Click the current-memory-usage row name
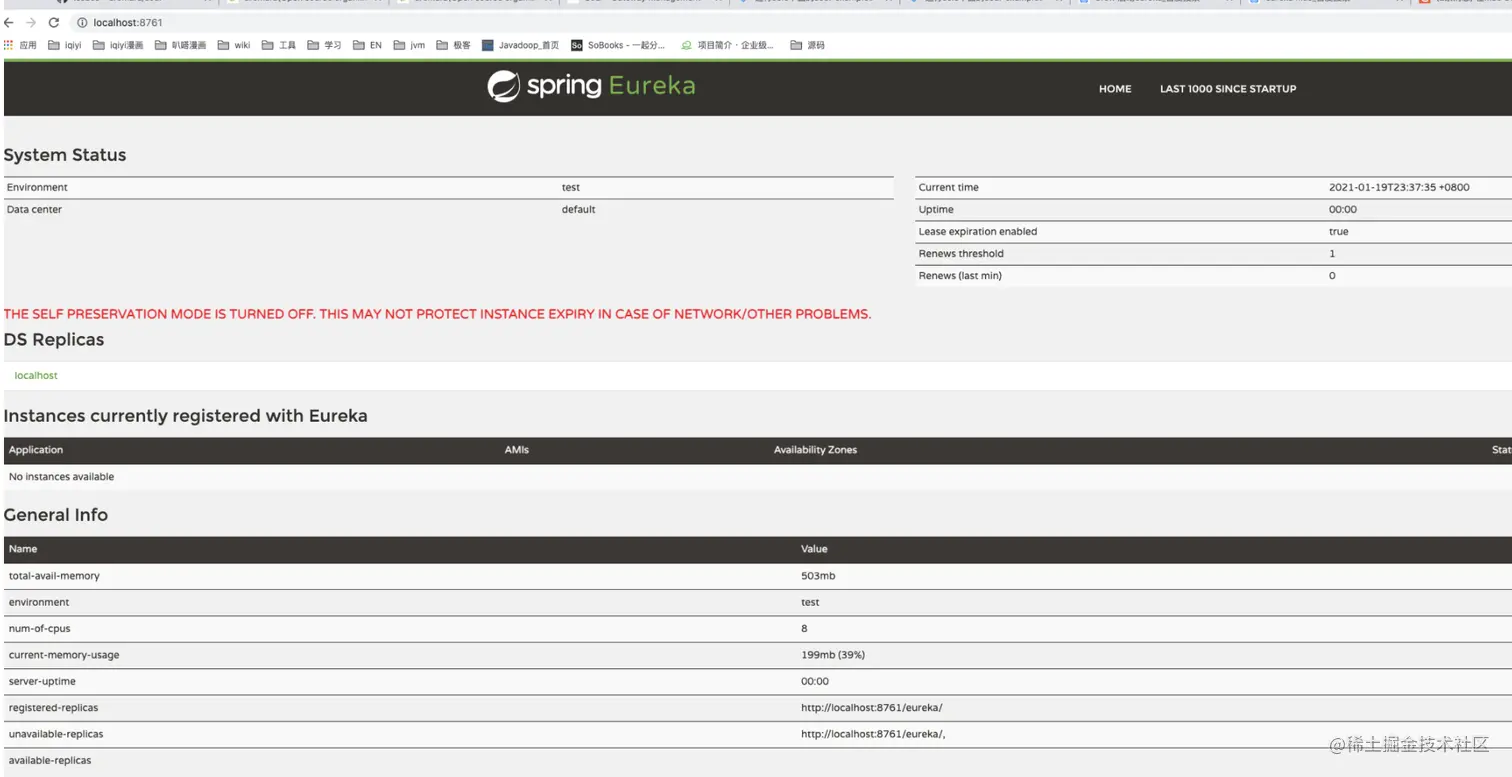Viewport: 1512px width, 777px height. (62, 655)
